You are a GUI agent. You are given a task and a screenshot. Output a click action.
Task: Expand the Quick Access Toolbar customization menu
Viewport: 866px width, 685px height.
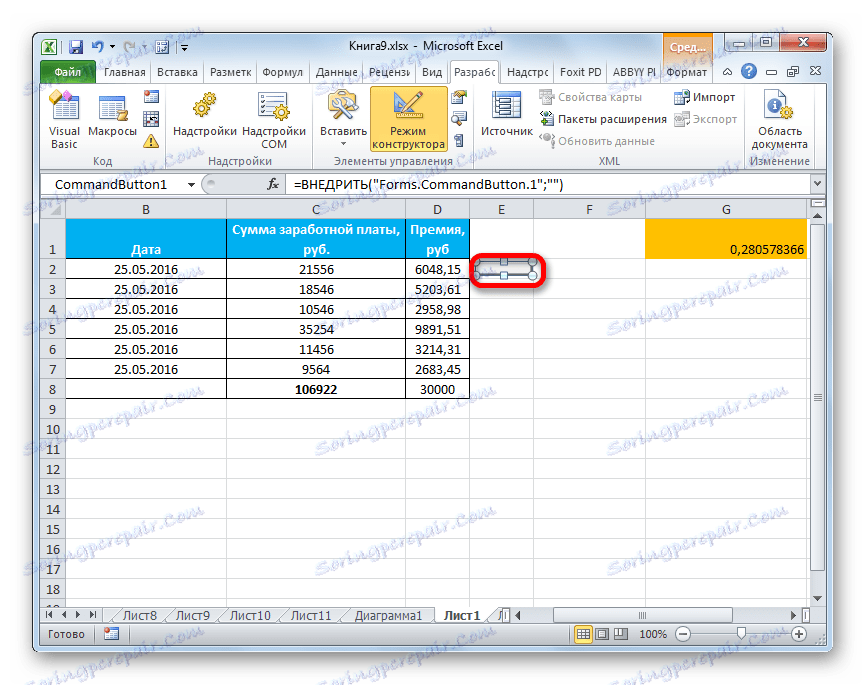(184, 46)
